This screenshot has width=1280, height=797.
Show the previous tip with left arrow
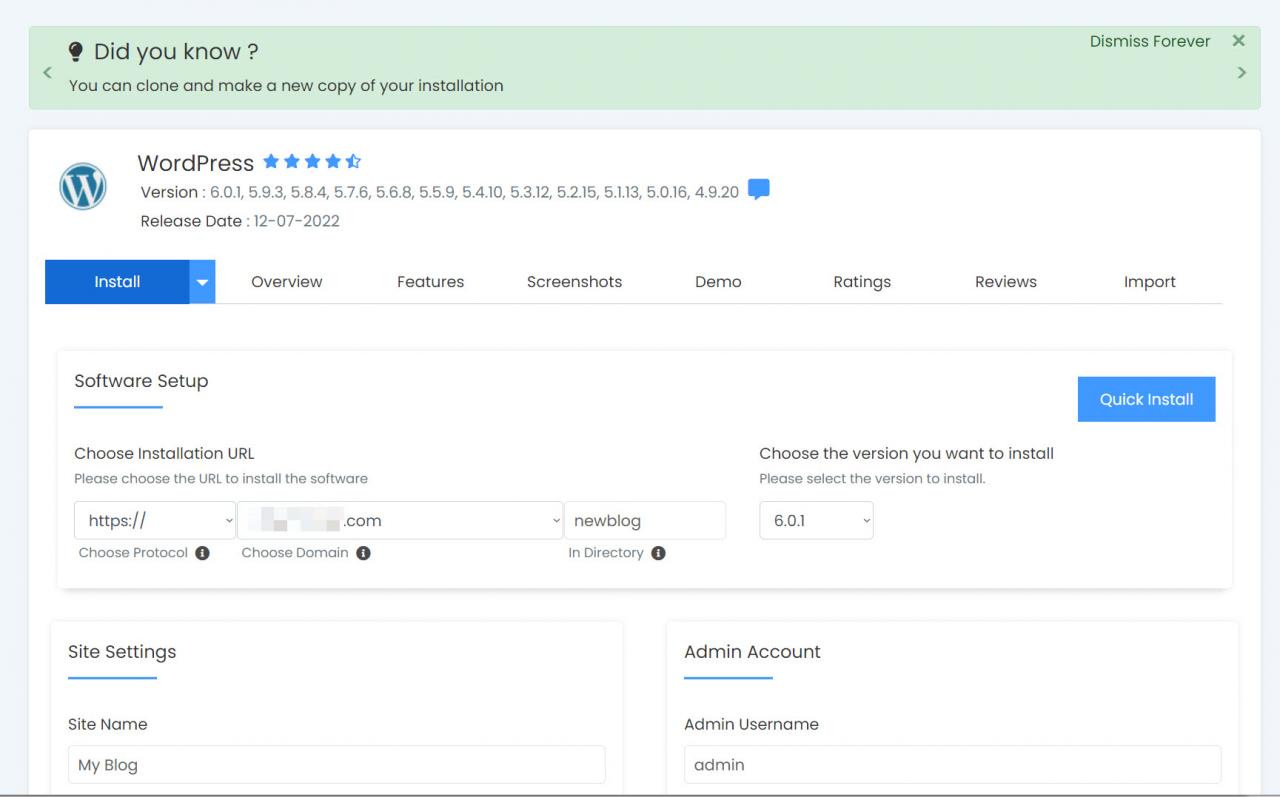pyautogui.click(x=46, y=72)
